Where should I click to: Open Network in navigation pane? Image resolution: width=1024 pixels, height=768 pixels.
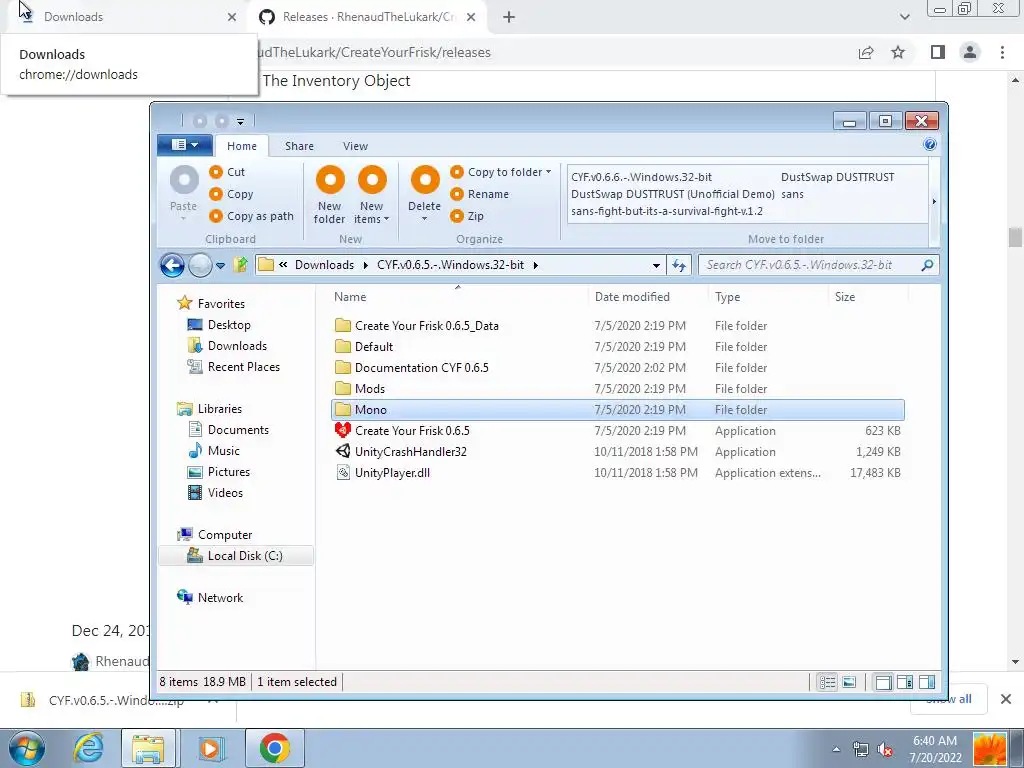210,598
